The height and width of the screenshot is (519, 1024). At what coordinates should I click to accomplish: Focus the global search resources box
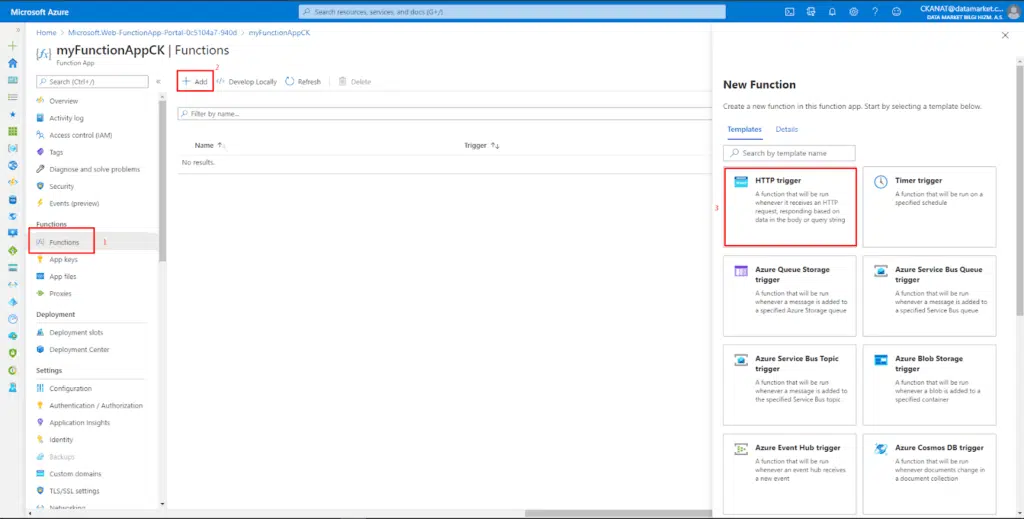[512, 12]
